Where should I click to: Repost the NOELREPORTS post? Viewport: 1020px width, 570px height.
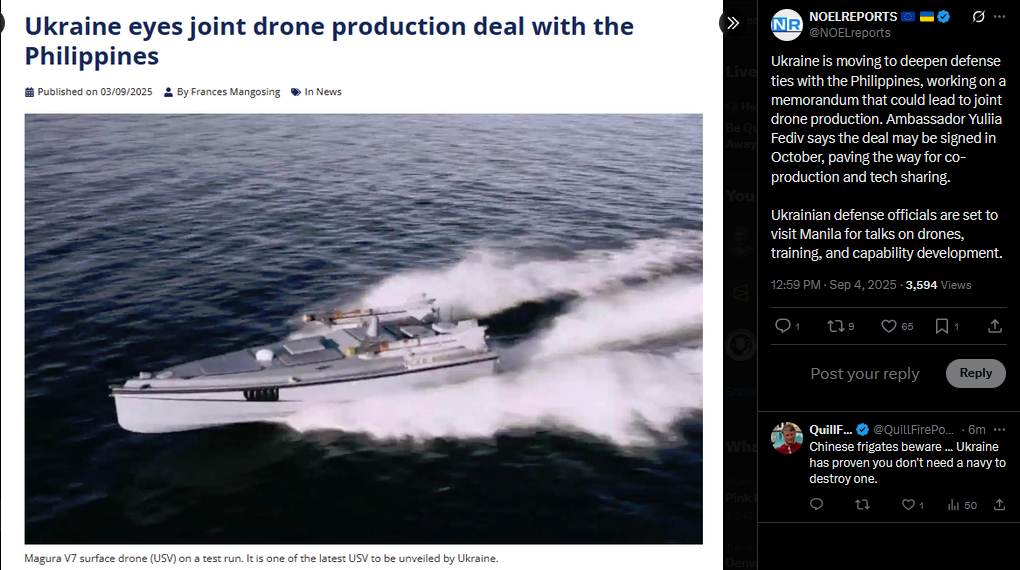tap(834, 326)
